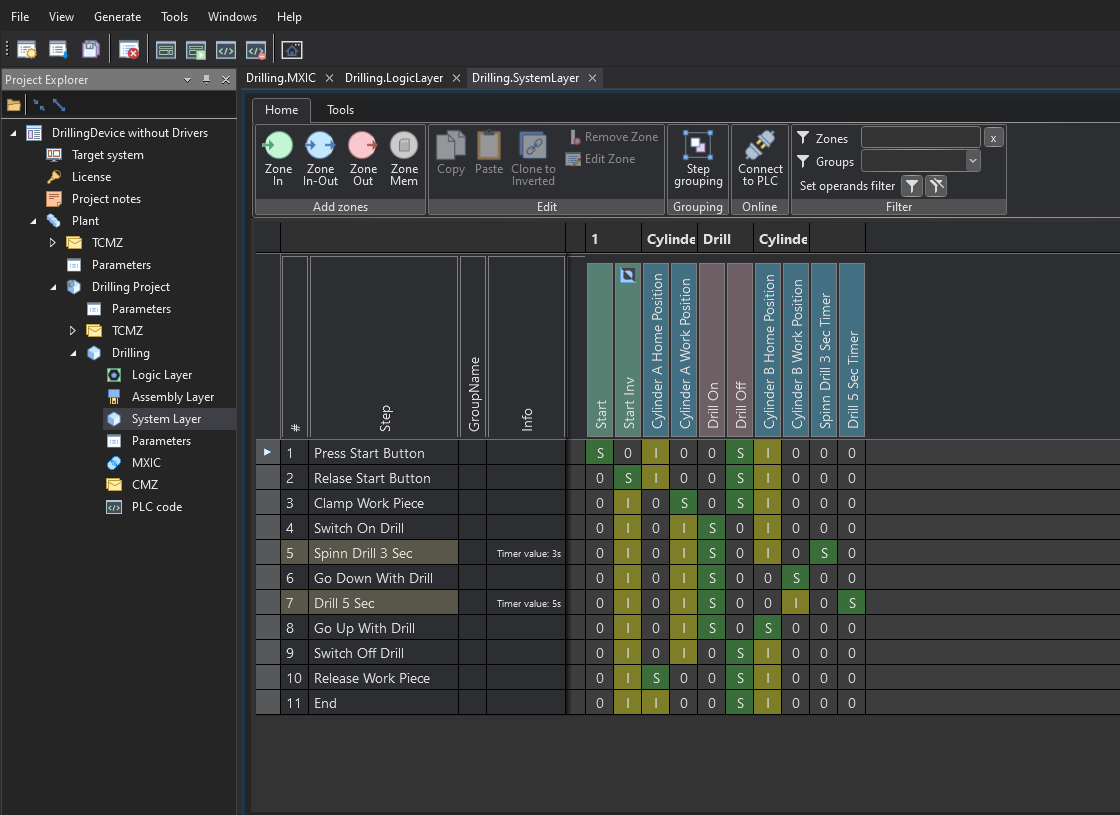The height and width of the screenshot is (815, 1120).
Task: Click the 'Timer value: 5s' info cell
Action: pyautogui.click(x=528, y=604)
